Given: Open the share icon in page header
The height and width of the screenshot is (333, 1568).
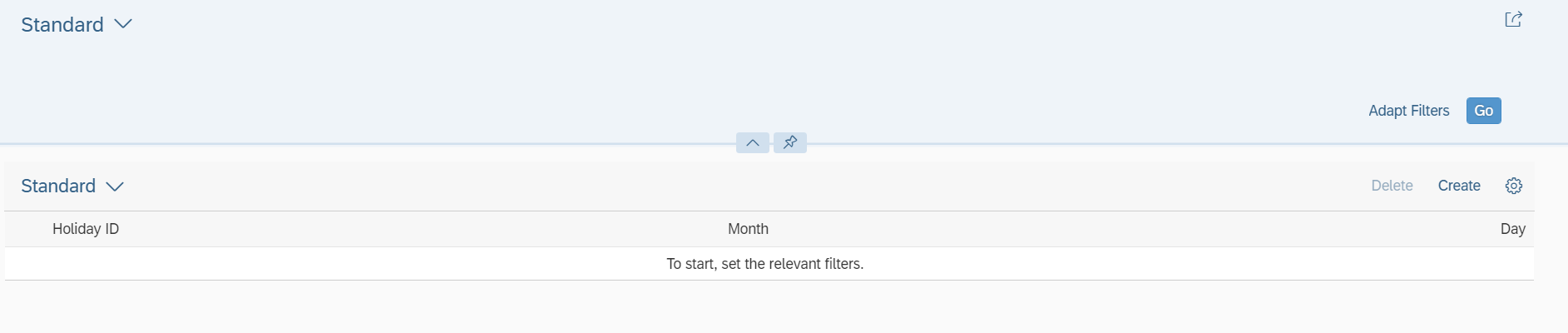Looking at the screenshot, I should 1513,19.
